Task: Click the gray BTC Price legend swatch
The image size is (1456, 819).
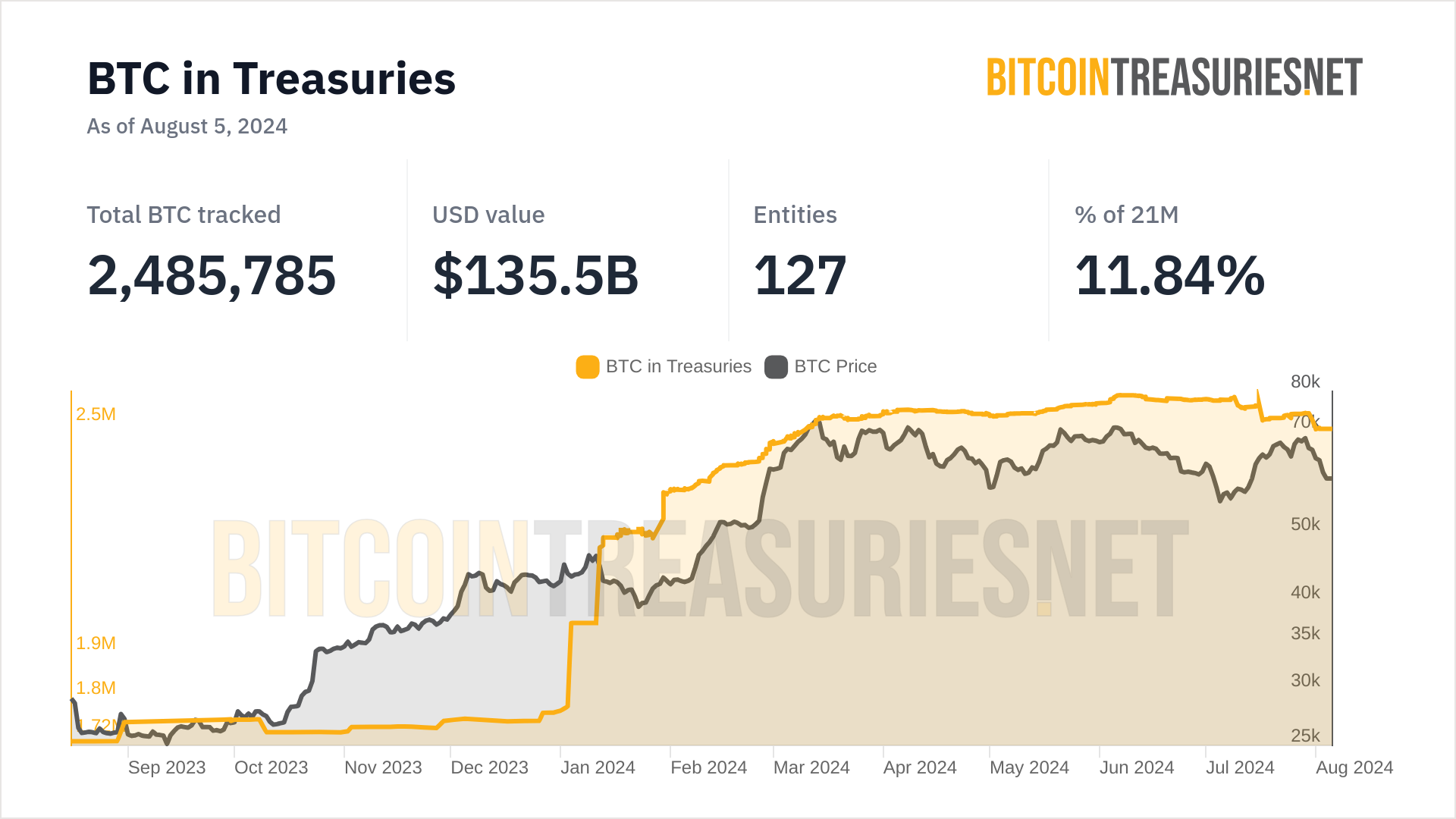Action: pos(776,367)
